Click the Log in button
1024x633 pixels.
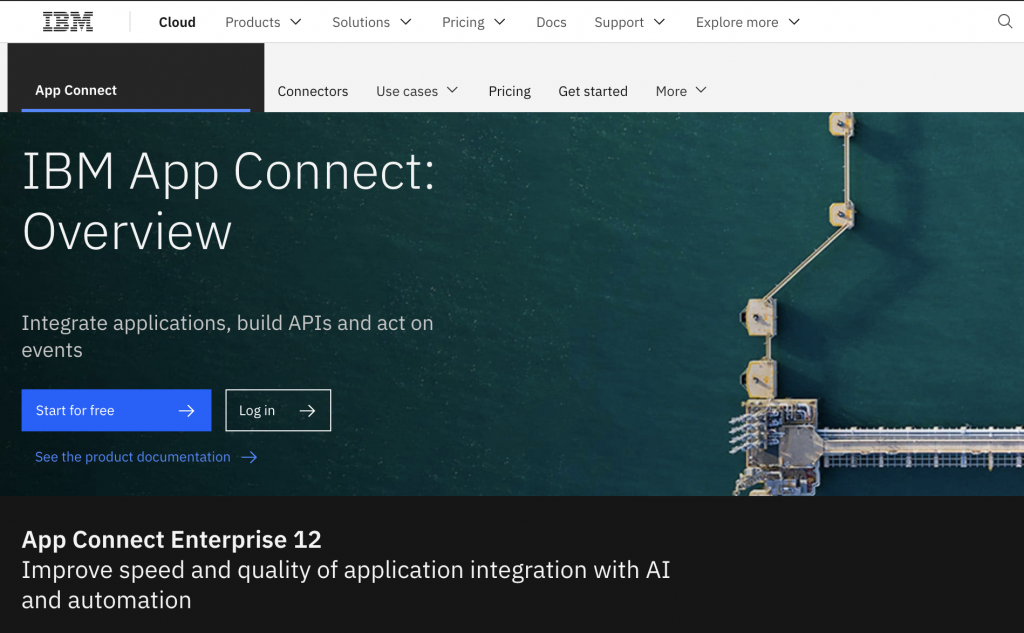pyautogui.click(x=278, y=410)
